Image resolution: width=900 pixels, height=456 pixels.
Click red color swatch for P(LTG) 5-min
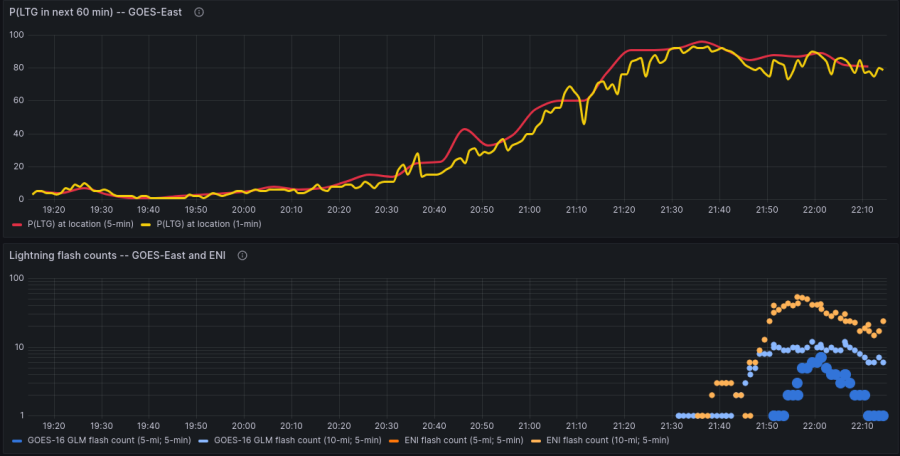pos(17,224)
